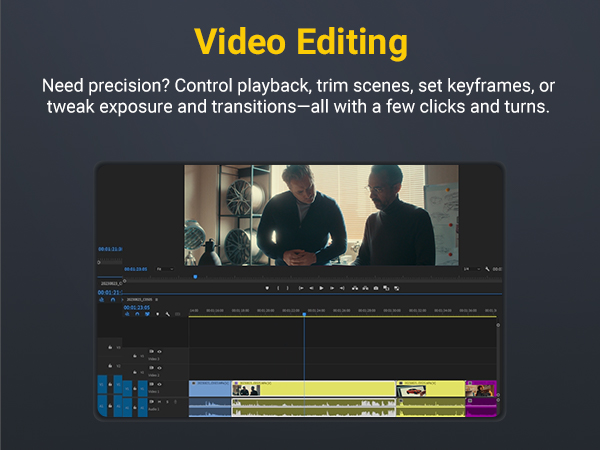Toggle sync lock on Video 3
This screenshot has height=450, width=600.
152,351
